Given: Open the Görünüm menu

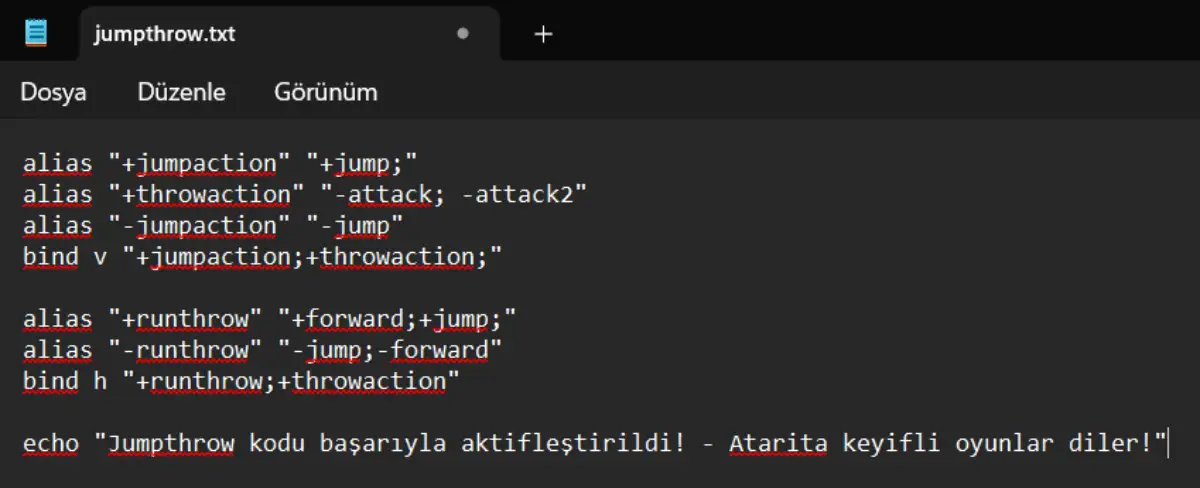Looking at the screenshot, I should tap(325, 93).
